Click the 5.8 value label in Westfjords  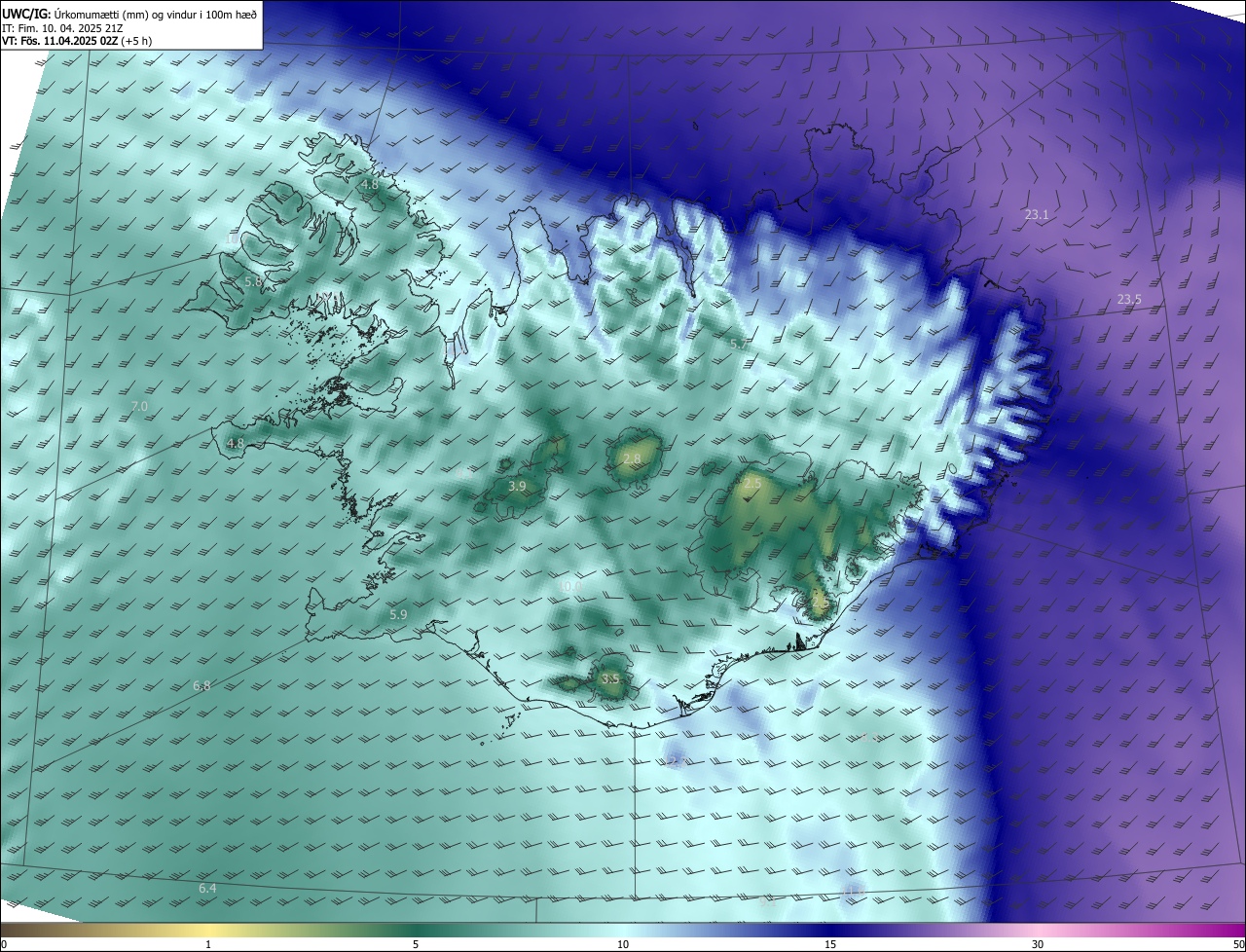(x=253, y=281)
